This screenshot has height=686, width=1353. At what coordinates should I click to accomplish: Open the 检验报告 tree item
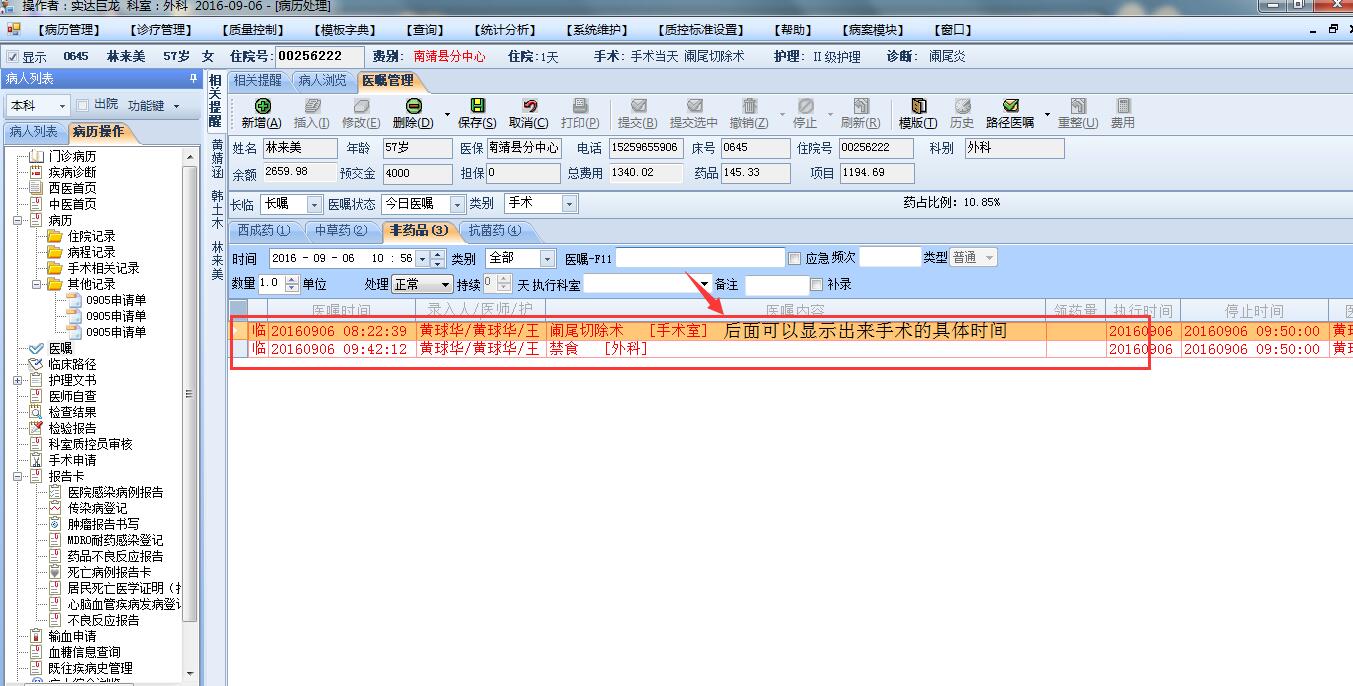pyautogui.click(x=73, y=428)
